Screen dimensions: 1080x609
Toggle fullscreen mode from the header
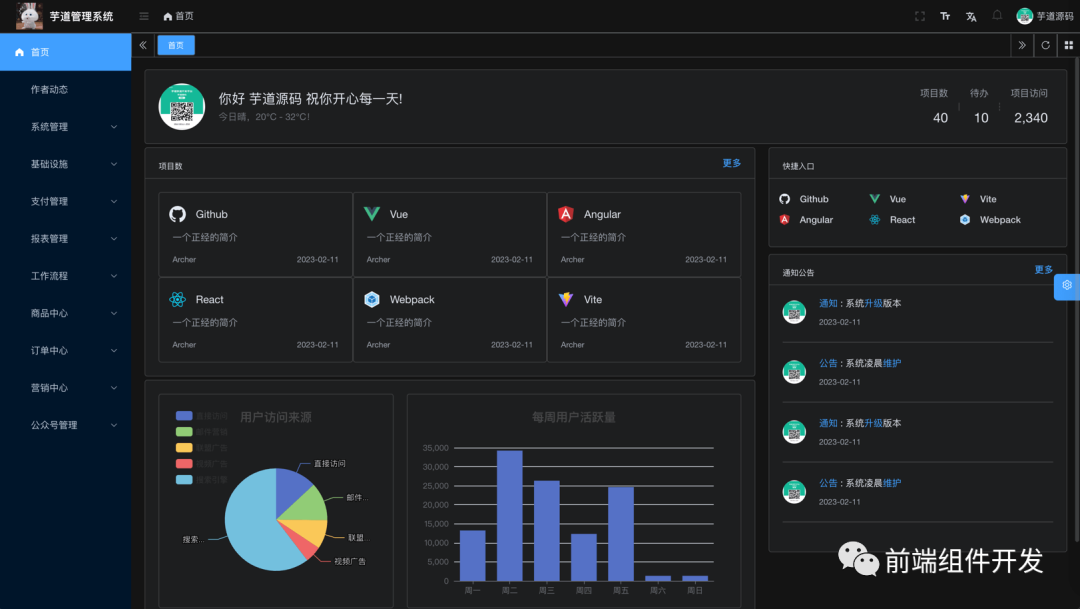point(919,16)
